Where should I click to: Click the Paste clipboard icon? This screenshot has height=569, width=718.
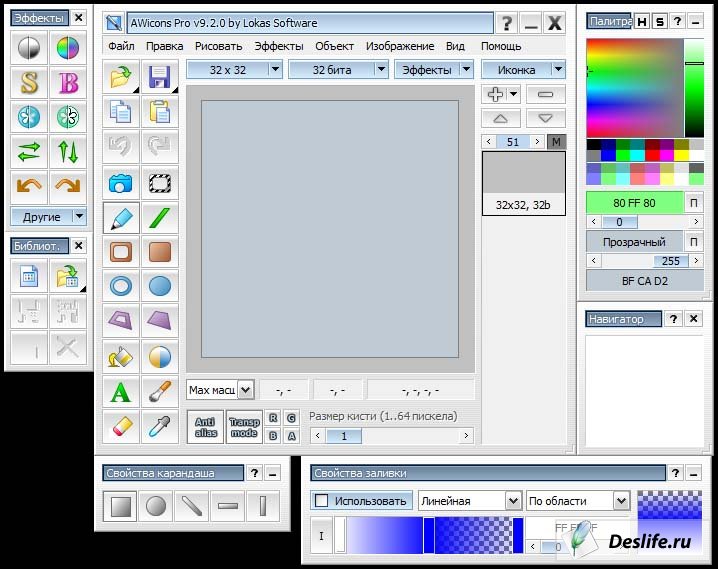160,112
